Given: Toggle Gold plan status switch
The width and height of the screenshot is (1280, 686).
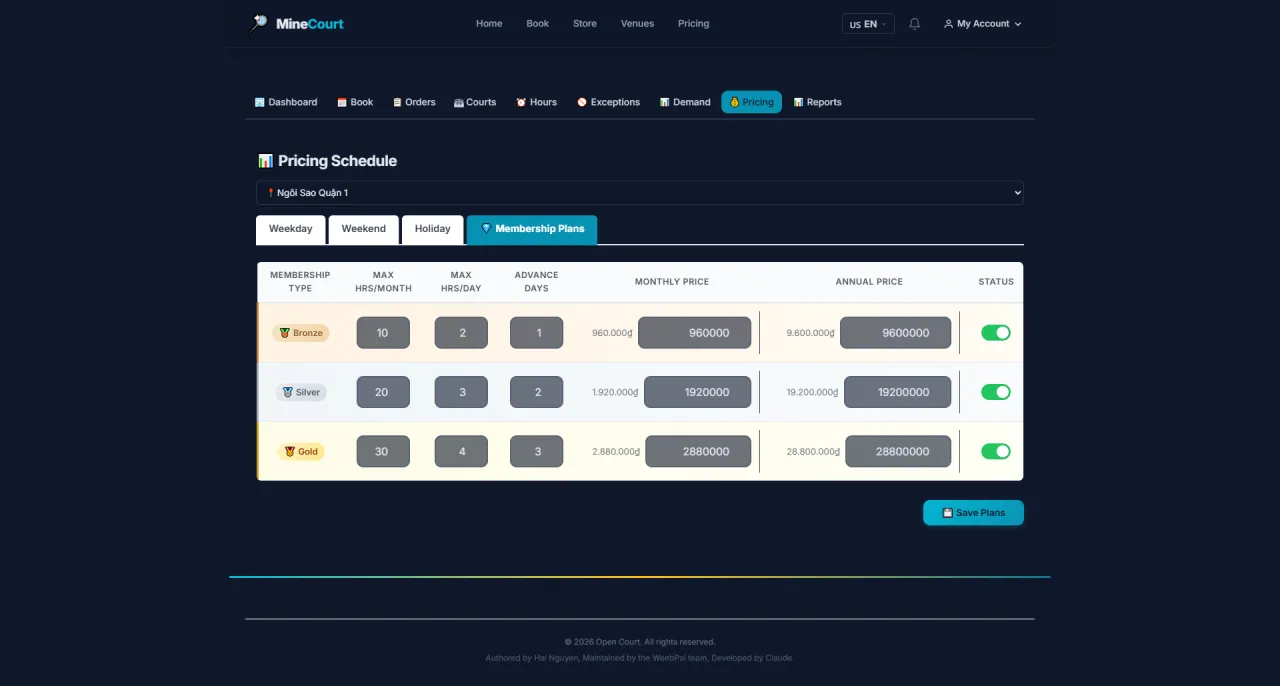Looking at the screenshot, I should [996, 451].
